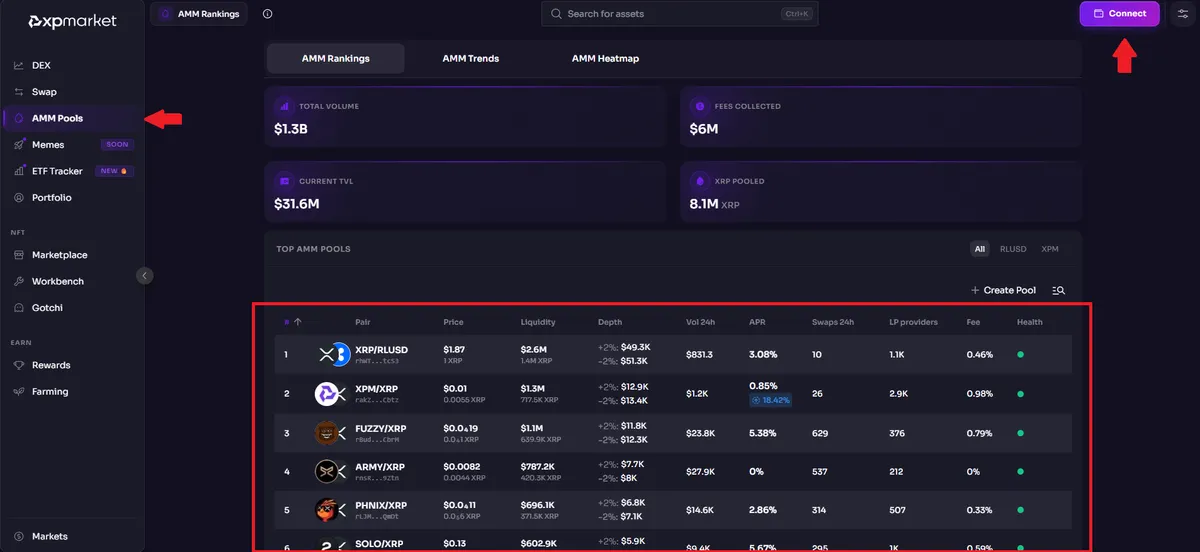Viewport: 1200px width, 552px height.
Task: Sort table by Vol 24h column
Action: coord(702,322)
